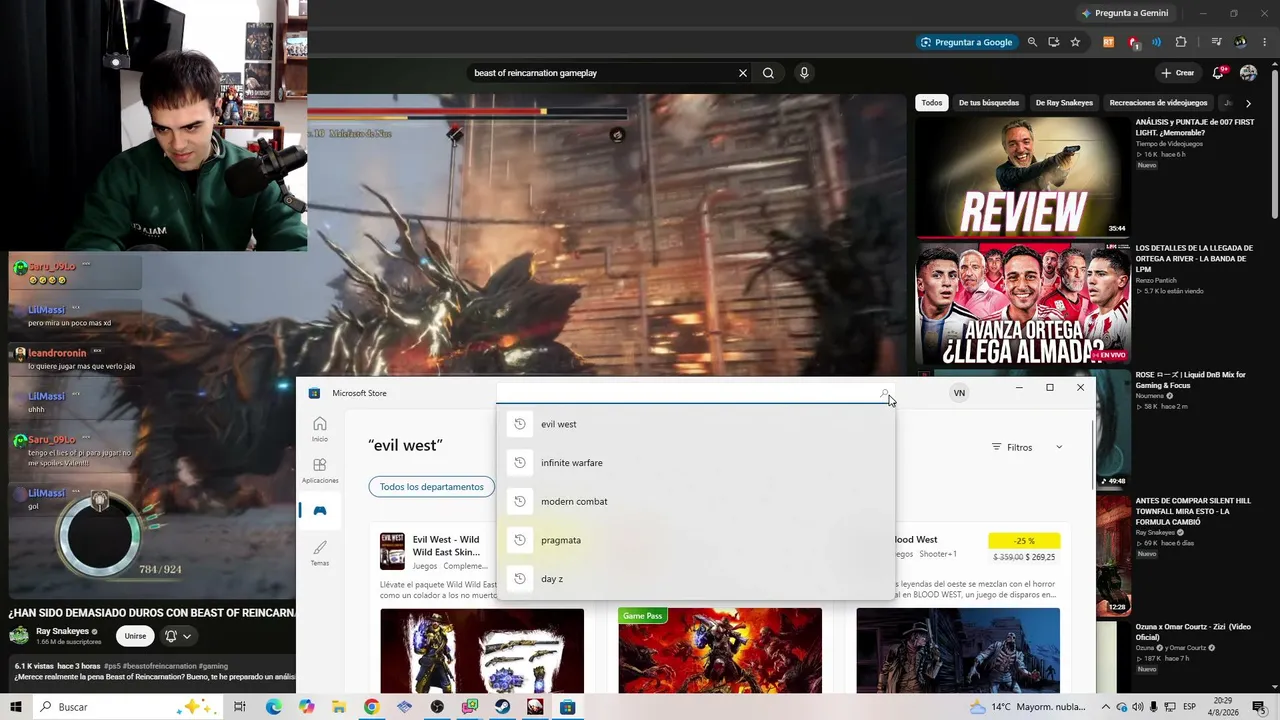
Task: Choose 'modern combat' from search history
Action: [695, 501]
